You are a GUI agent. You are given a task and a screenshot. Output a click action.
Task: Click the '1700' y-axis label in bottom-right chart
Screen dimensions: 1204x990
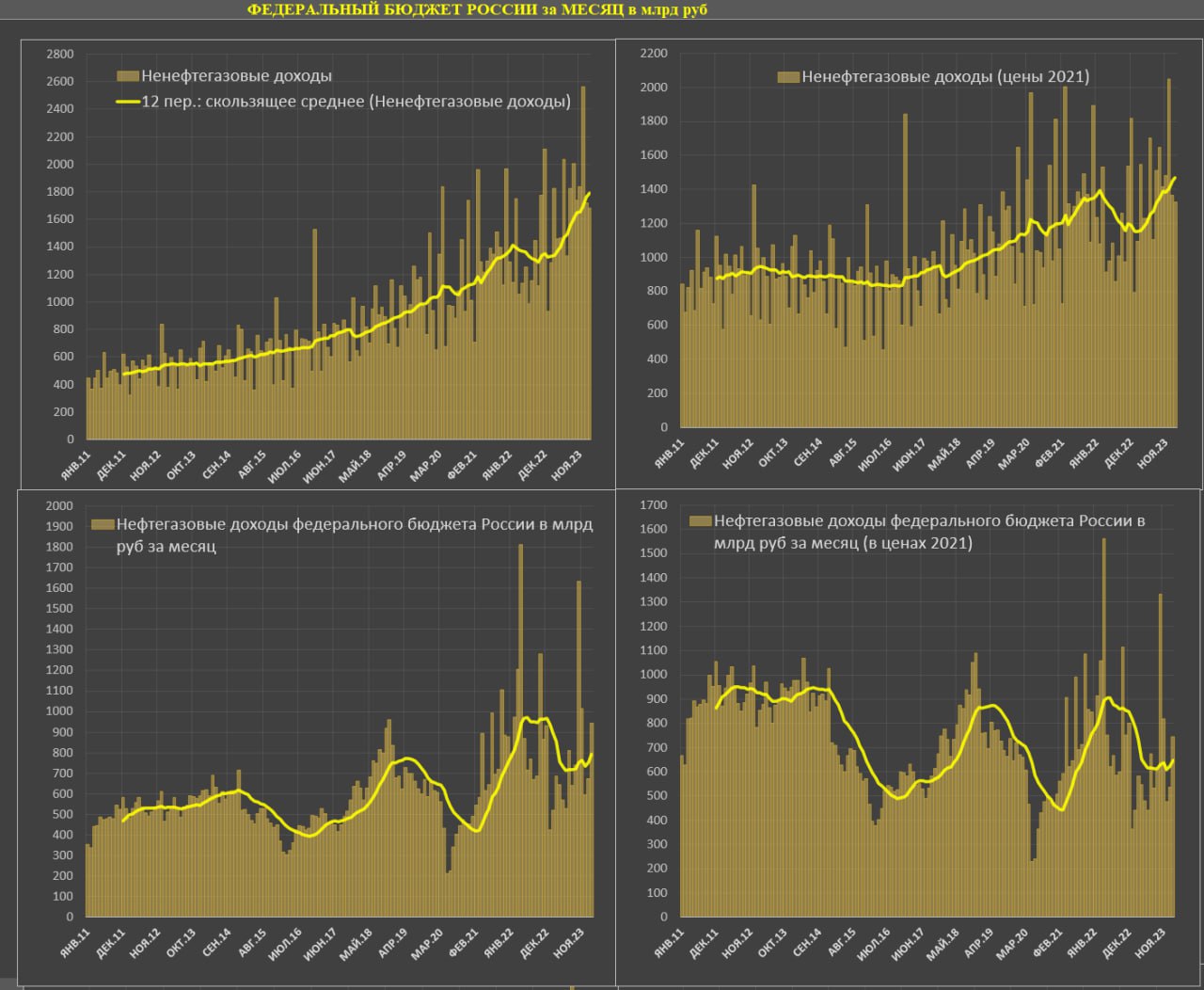pyautogui.click(x=654, y=505)
